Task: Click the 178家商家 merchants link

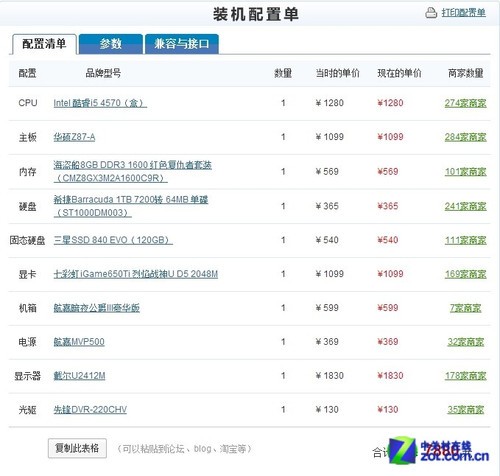Action: pyautogui.click(x=465, y=376)
